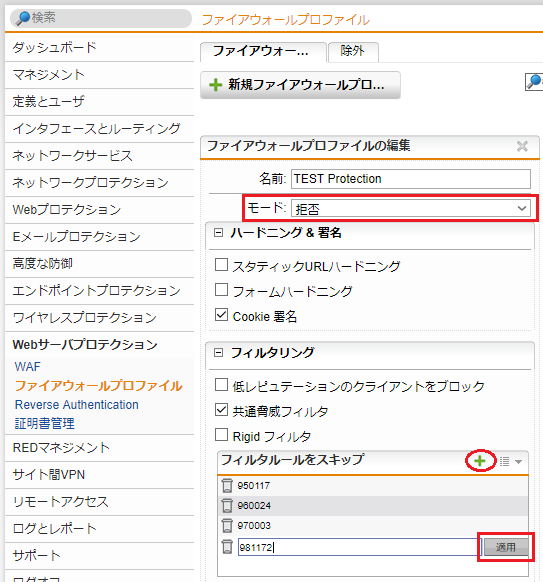Click 新規ファイアウォールプロ... button
543x582 pixels.
[x=300, y=85]
